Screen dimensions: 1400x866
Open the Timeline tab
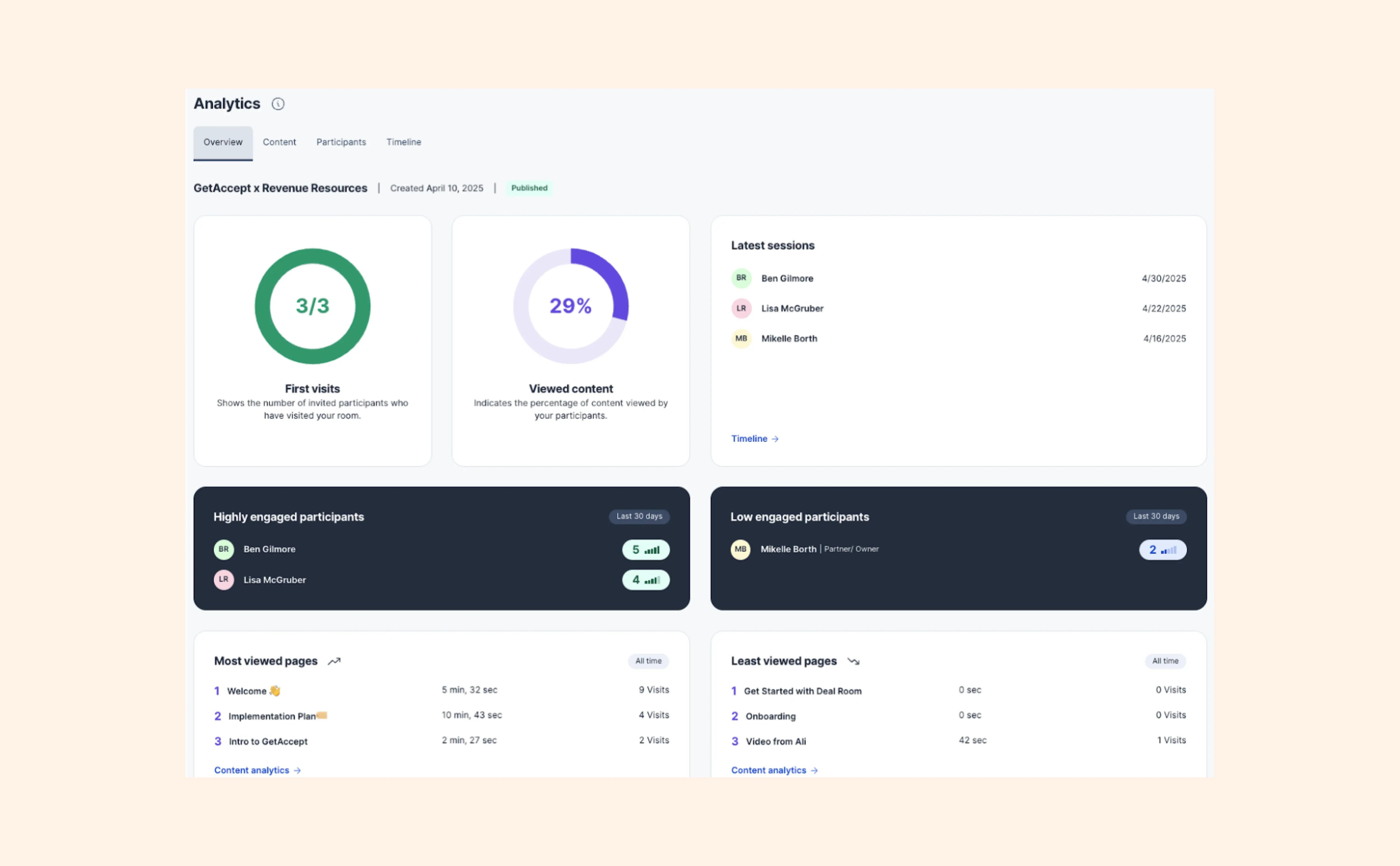click(x=404, y=142)
